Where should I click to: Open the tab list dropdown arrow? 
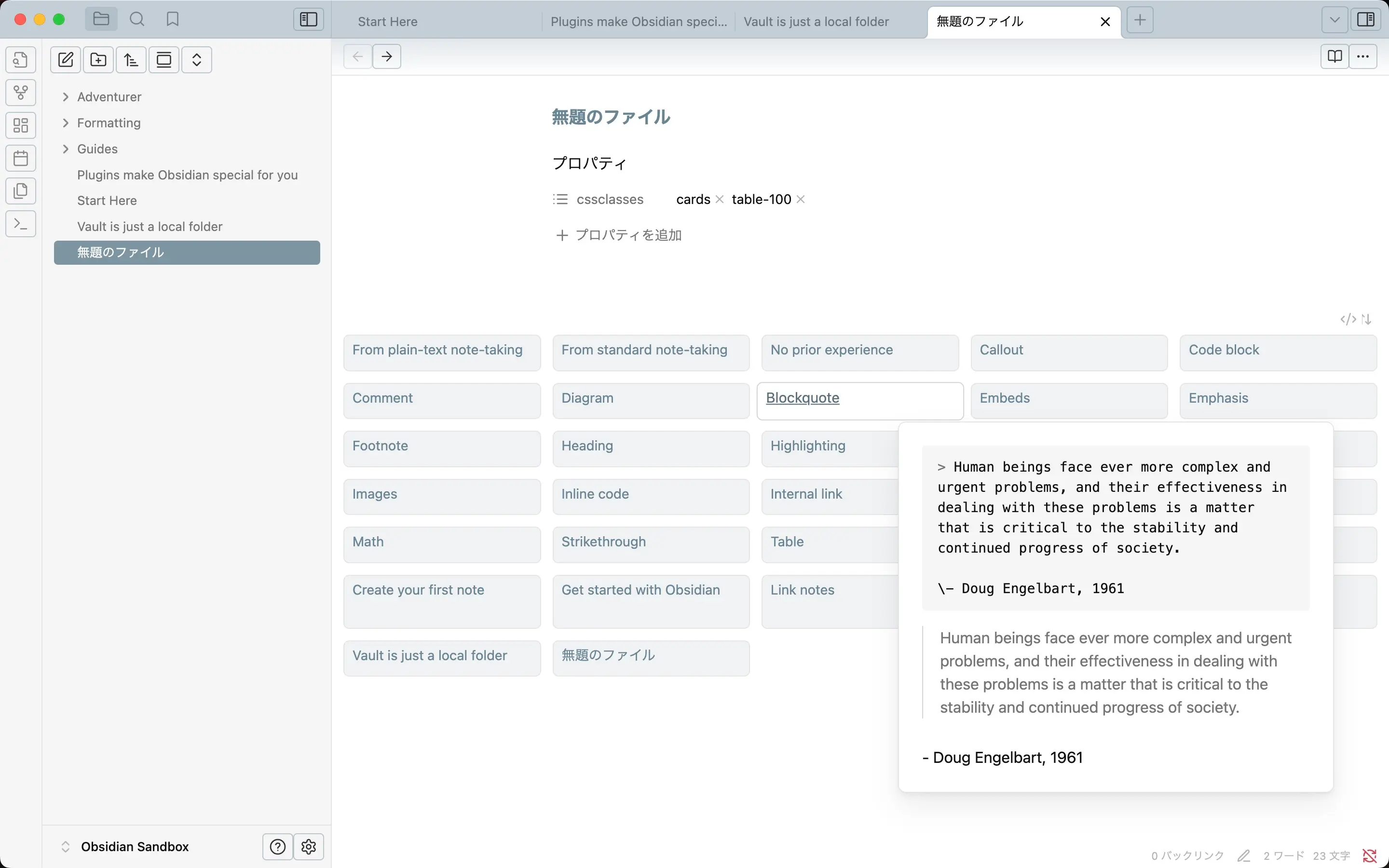click(x=1335, y=20)
